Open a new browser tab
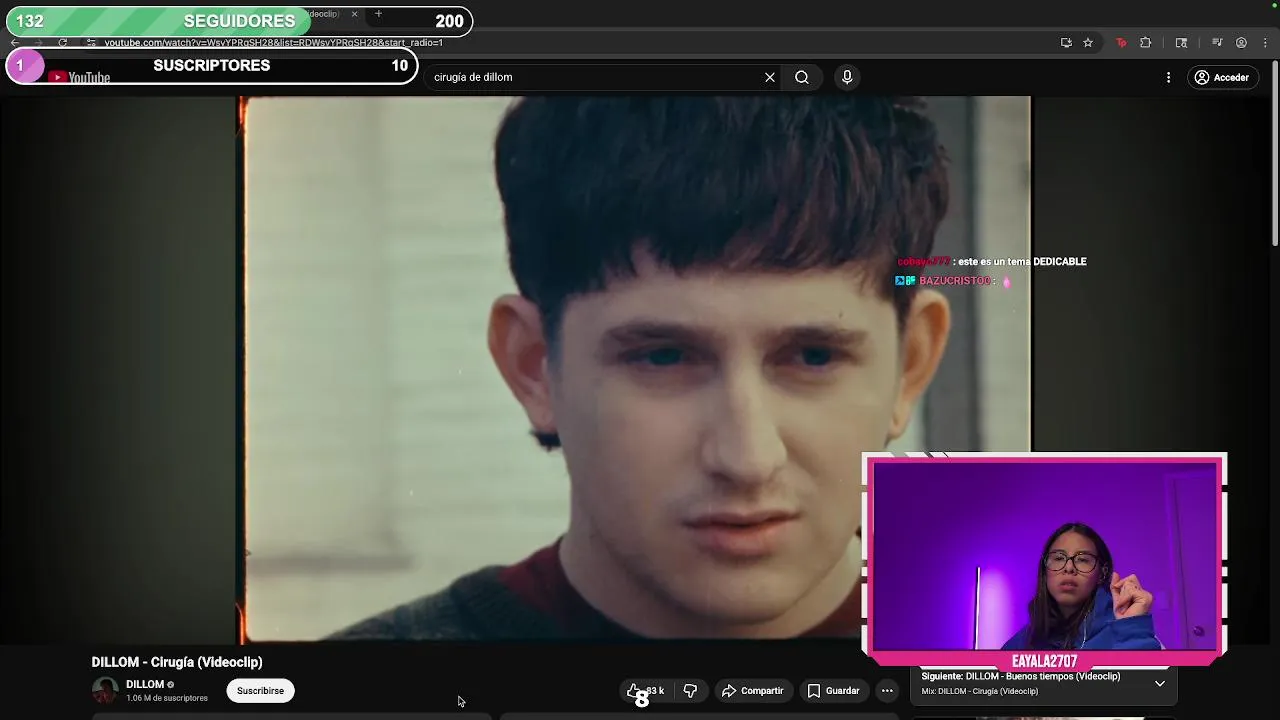Viewport: 1280px width, 720px height. point(378,14)
